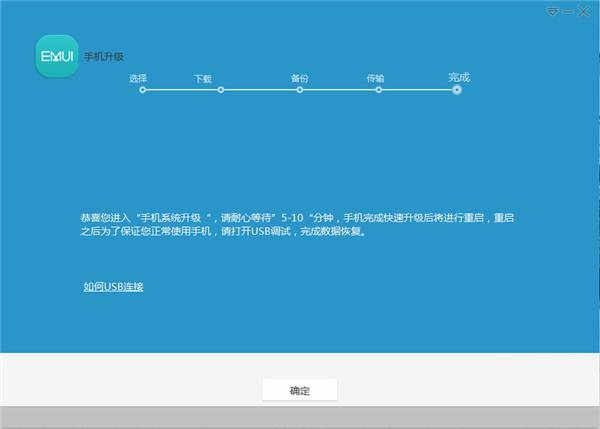Click the 下载 step label
This screenshot has width=600, height=429.
203,78
